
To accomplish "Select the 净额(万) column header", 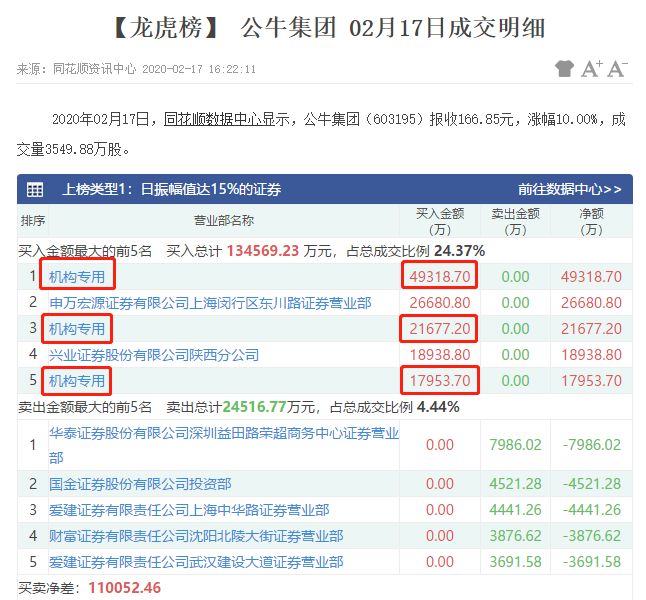I will coord(591,221).
